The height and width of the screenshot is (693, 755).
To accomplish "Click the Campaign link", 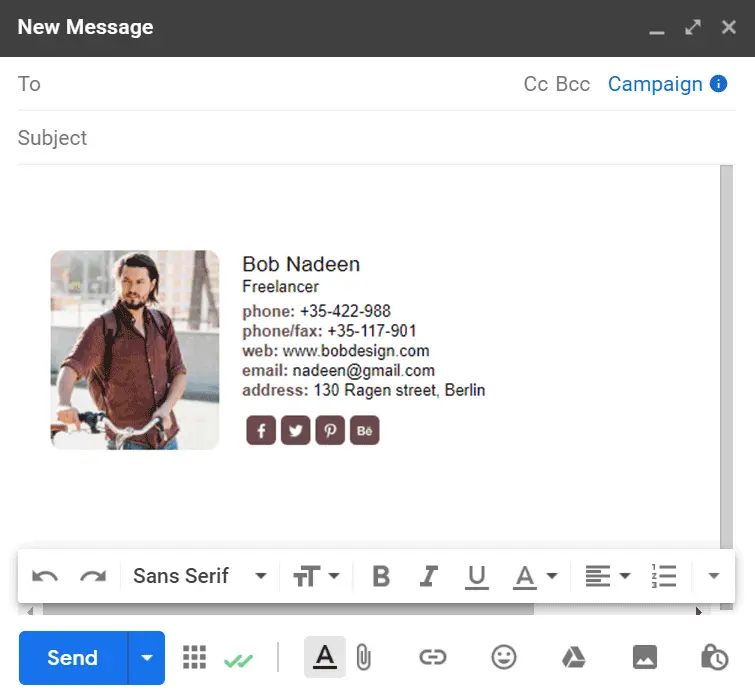I will [x=655, y=84].
